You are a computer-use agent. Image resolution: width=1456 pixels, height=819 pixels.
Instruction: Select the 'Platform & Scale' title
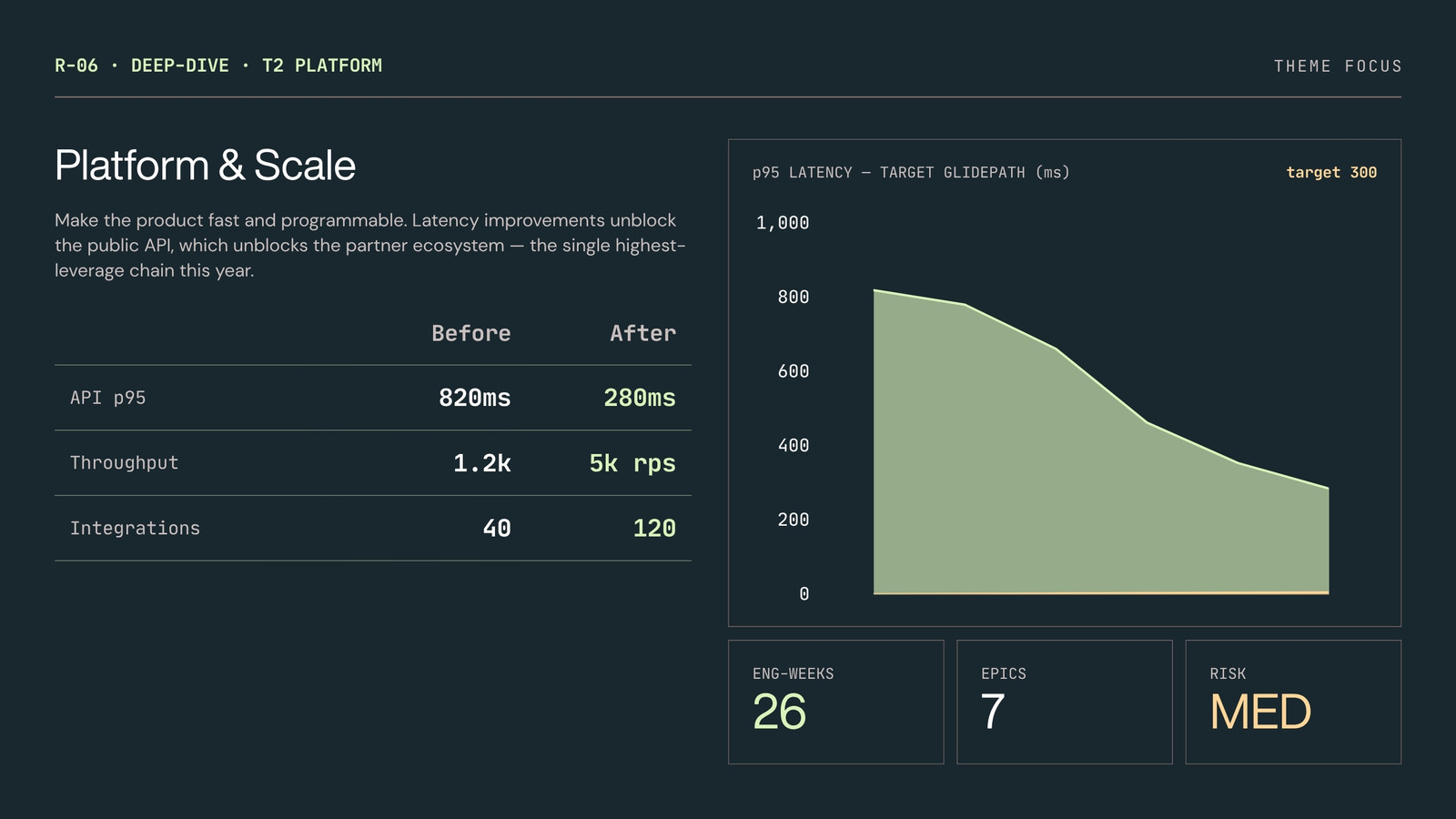pyautogui.click(x=206, y=166)
